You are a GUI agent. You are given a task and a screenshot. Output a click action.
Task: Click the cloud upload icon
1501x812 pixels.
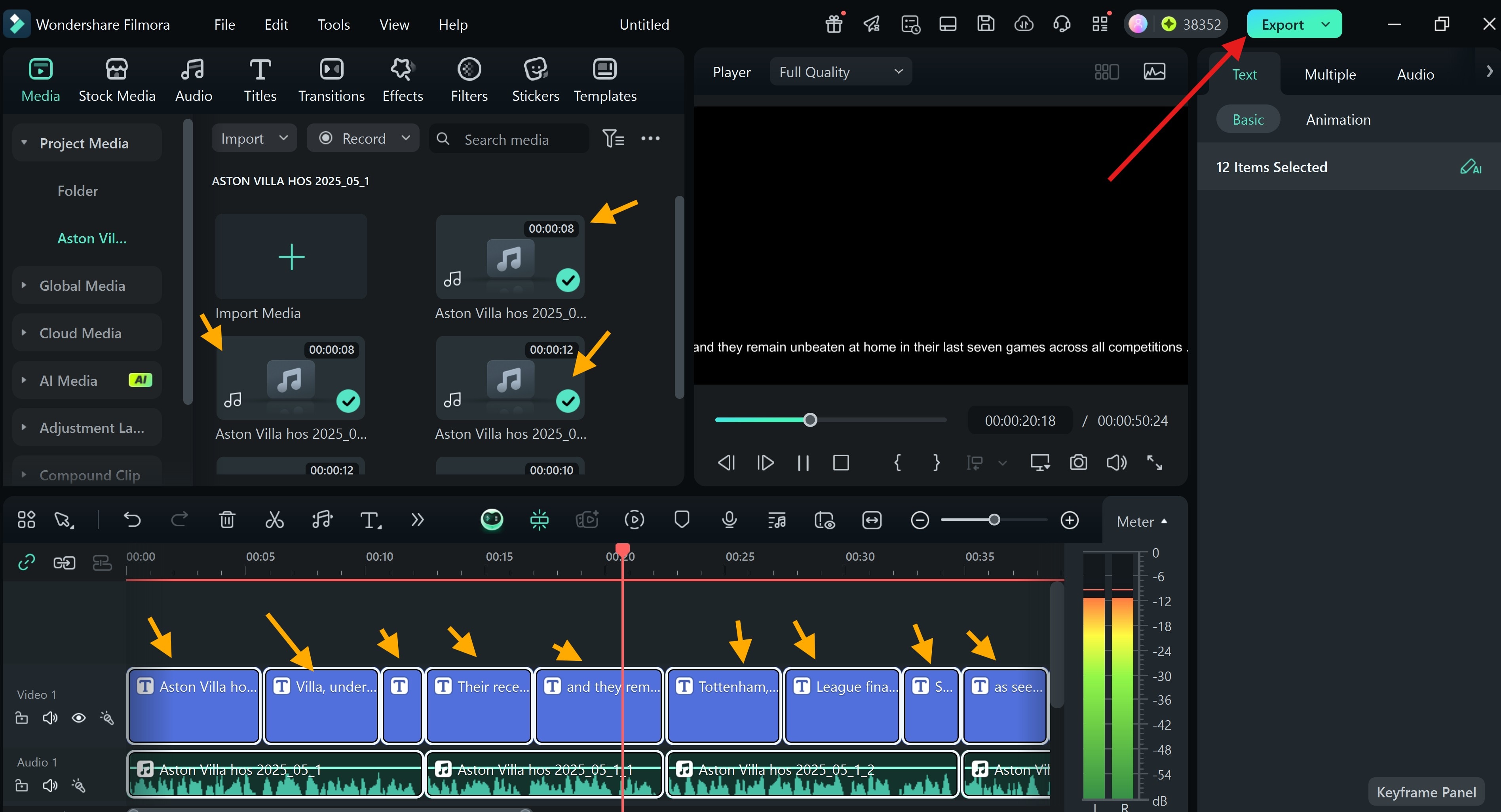[x=1024, y=24]
